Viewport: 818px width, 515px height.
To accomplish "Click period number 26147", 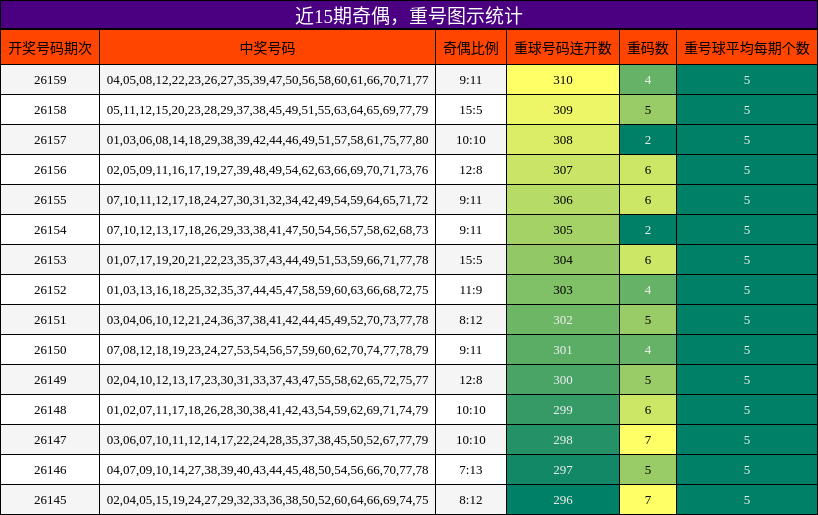I will click(x=50, y=440).
